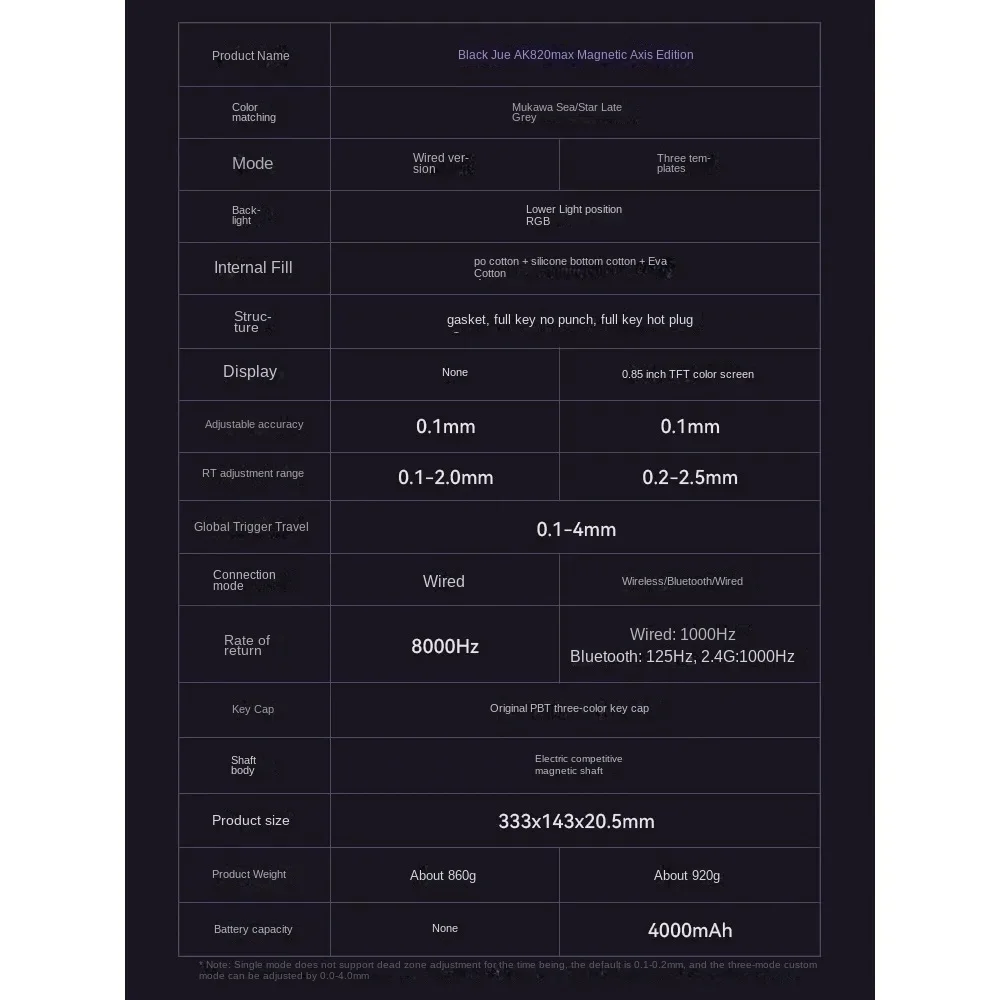
Task: Click the "Lower Light position RGB" backlight text
Action: [573, 215]
